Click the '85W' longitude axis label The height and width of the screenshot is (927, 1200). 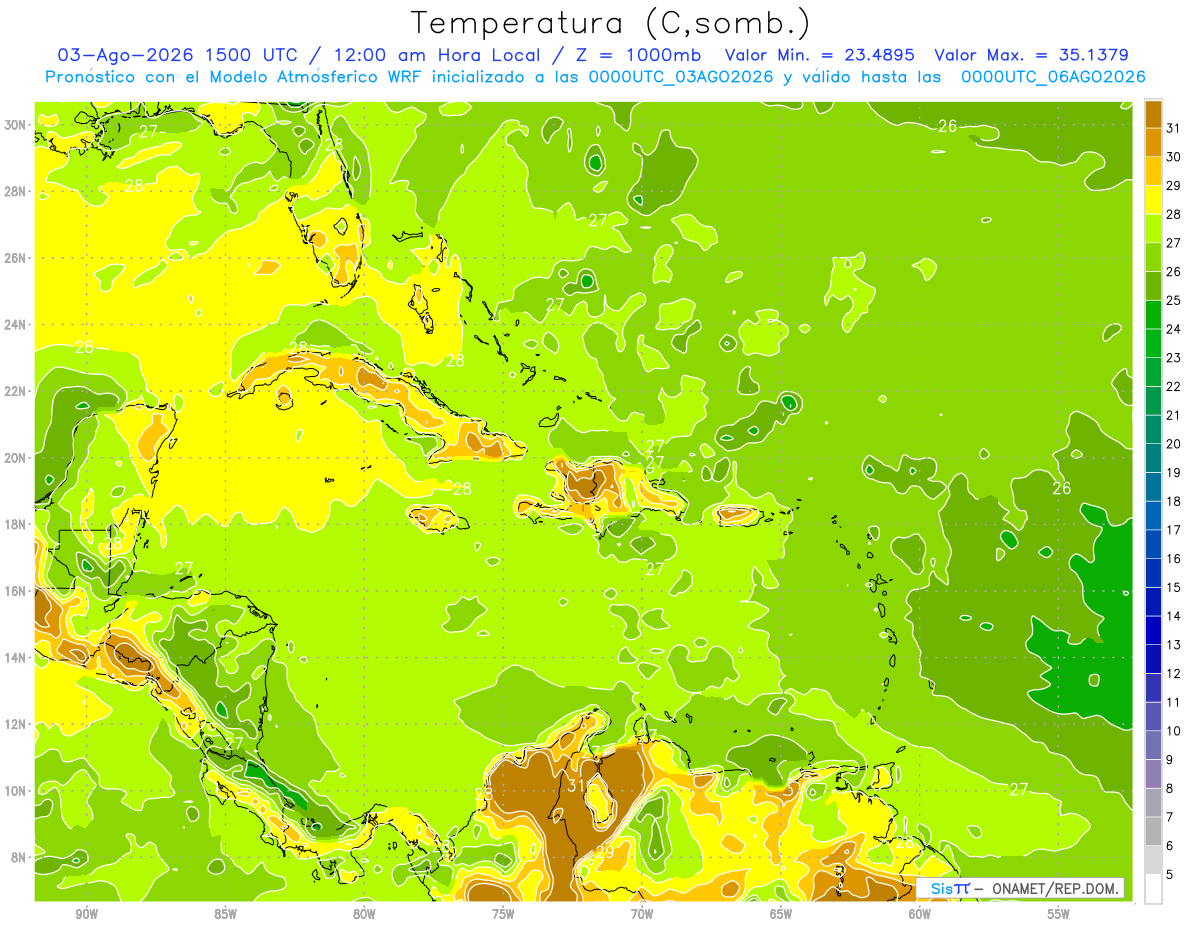click(226, 914)
